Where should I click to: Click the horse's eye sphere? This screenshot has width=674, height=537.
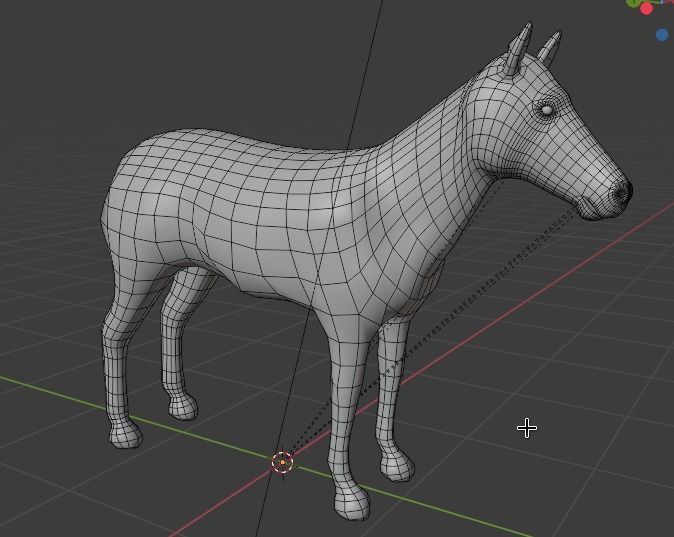[546, 110]
